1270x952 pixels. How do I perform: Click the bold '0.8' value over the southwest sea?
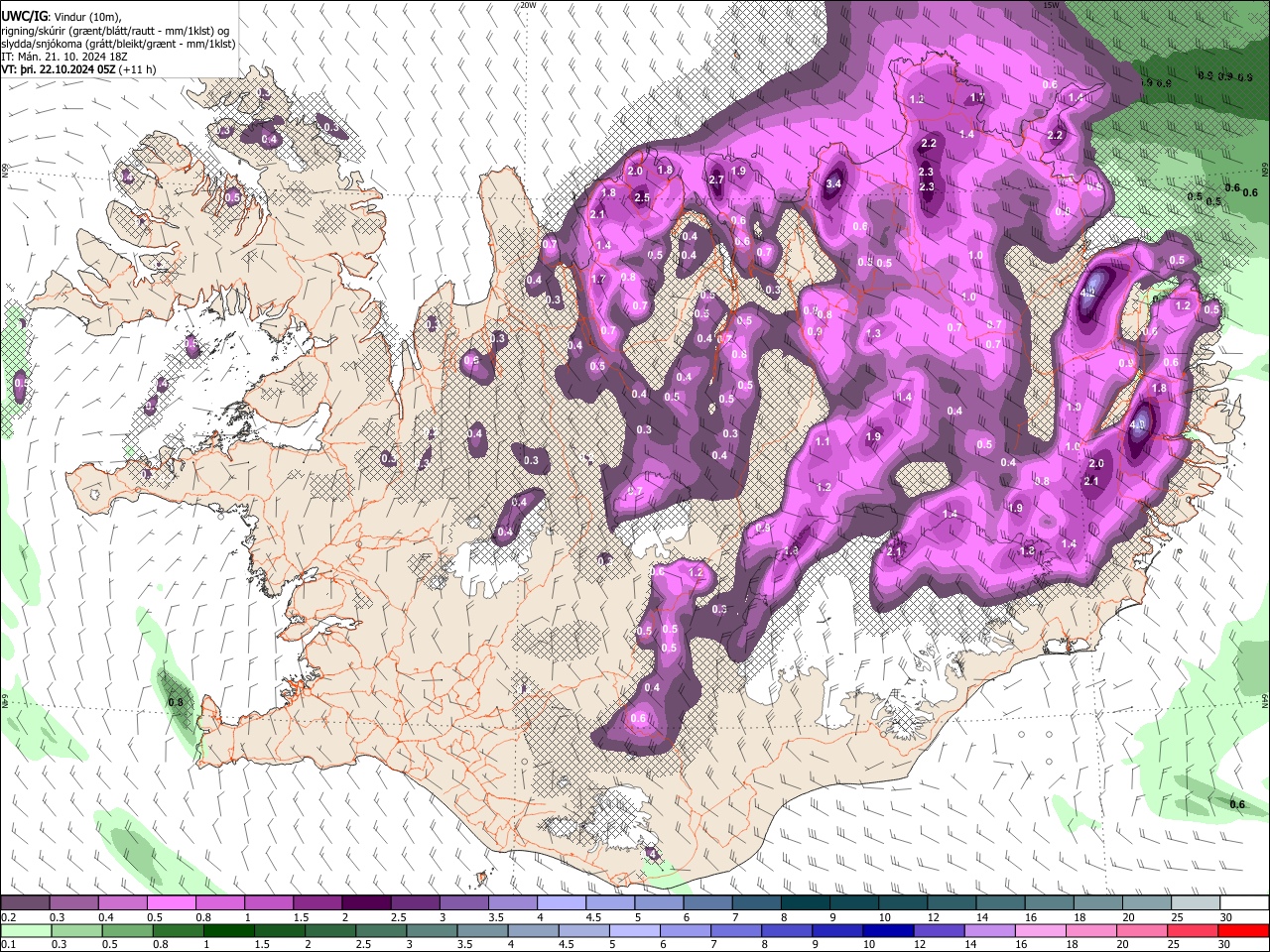click(176, 702)
